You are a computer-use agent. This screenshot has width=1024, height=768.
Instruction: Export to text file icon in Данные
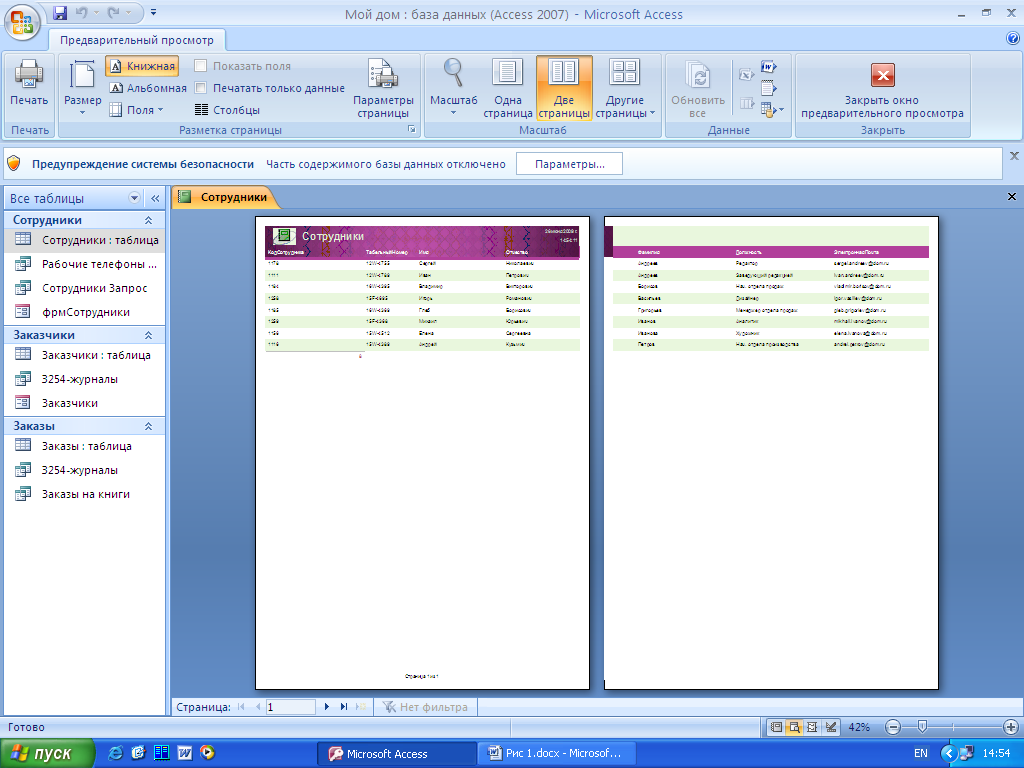click(769, 88)
